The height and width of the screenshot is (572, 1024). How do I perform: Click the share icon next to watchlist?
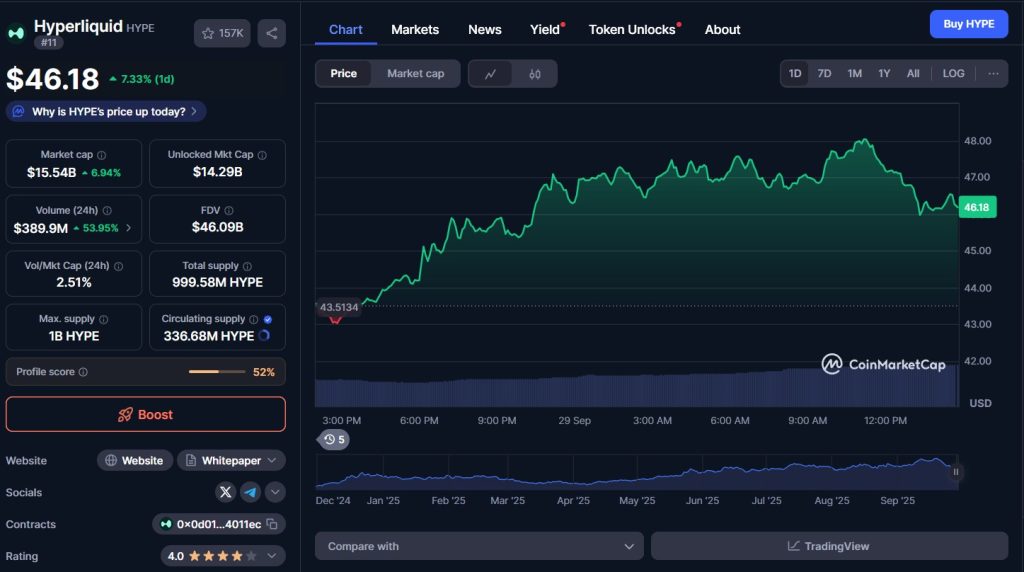click(x=271, y=33)
